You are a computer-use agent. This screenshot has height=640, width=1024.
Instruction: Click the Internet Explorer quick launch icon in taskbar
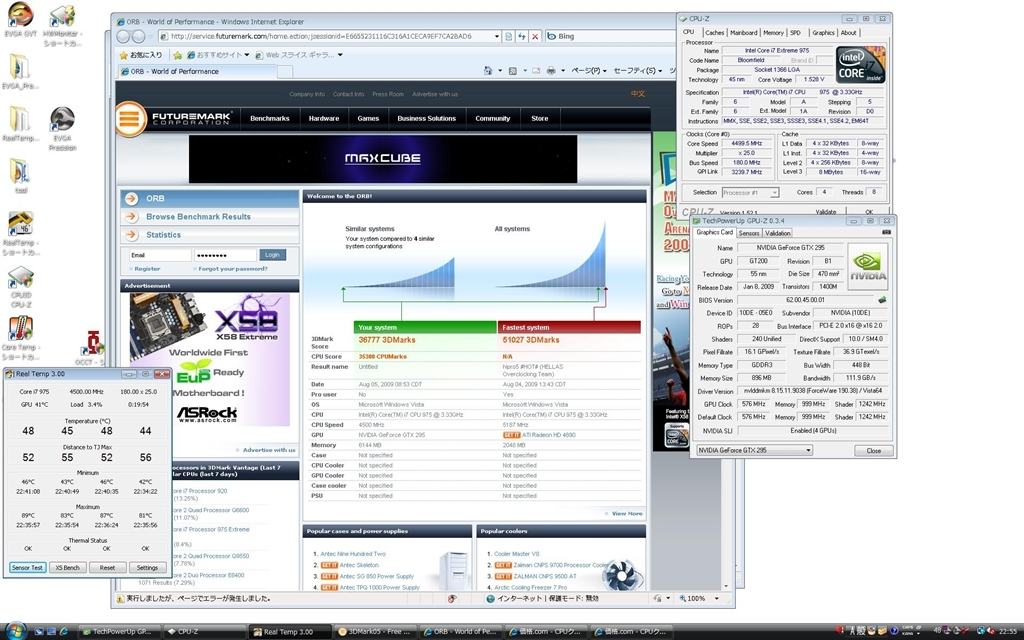point(63,632)
